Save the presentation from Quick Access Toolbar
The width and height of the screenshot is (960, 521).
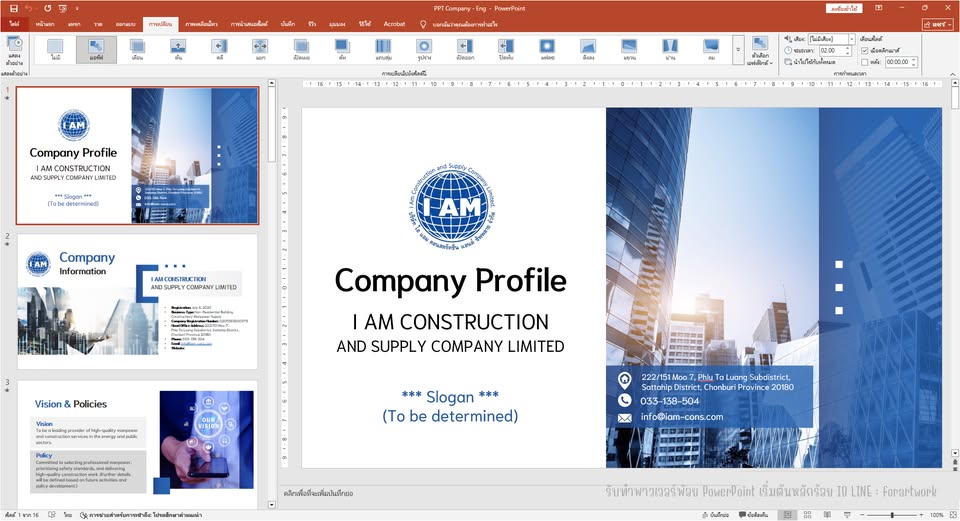point(13,9)
